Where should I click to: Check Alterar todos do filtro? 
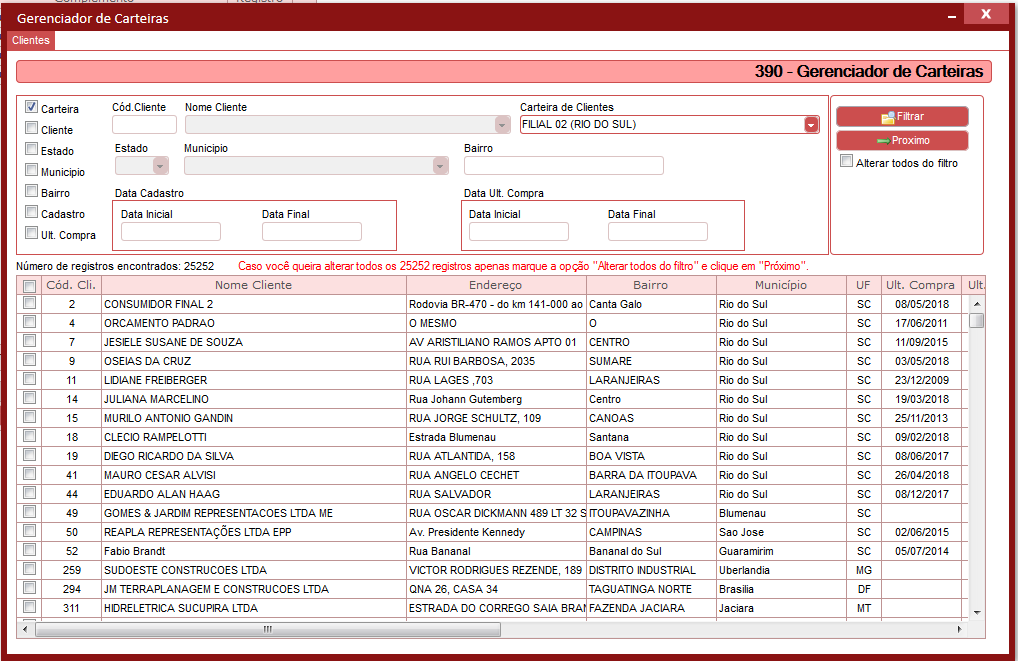click(x=846, y=161)
